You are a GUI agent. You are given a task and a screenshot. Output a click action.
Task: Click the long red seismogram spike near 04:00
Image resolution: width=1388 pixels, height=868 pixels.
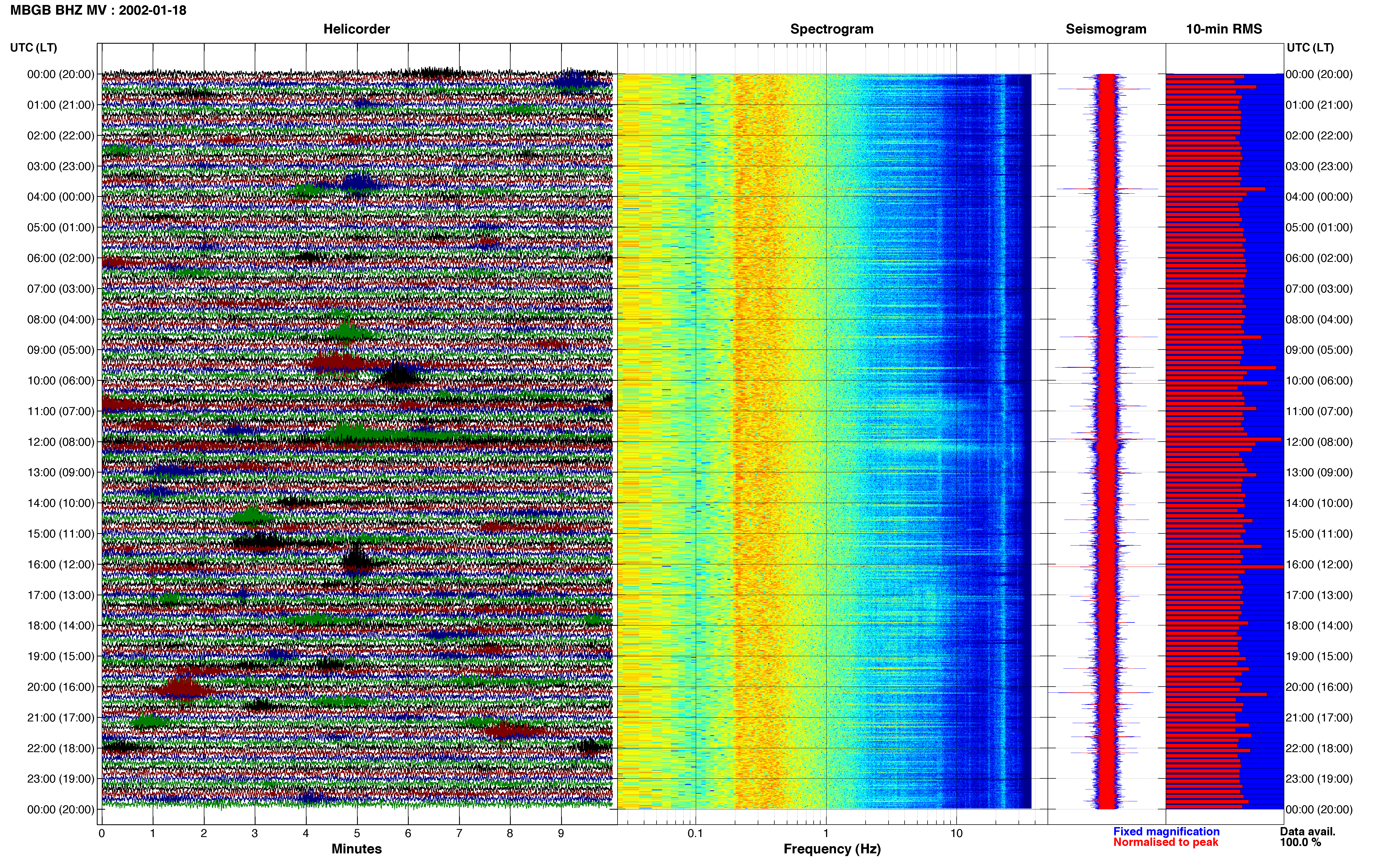click(x=1108, y=188)
